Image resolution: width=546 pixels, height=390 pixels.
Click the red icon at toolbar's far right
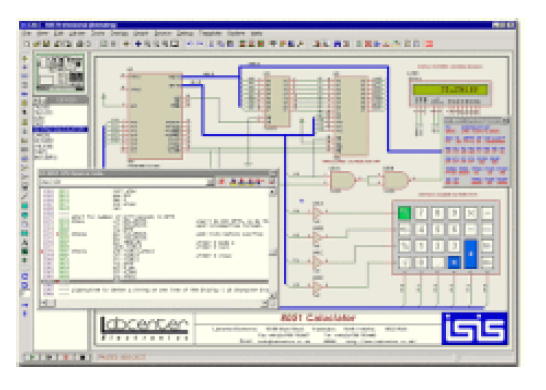[x=429, y=44]
